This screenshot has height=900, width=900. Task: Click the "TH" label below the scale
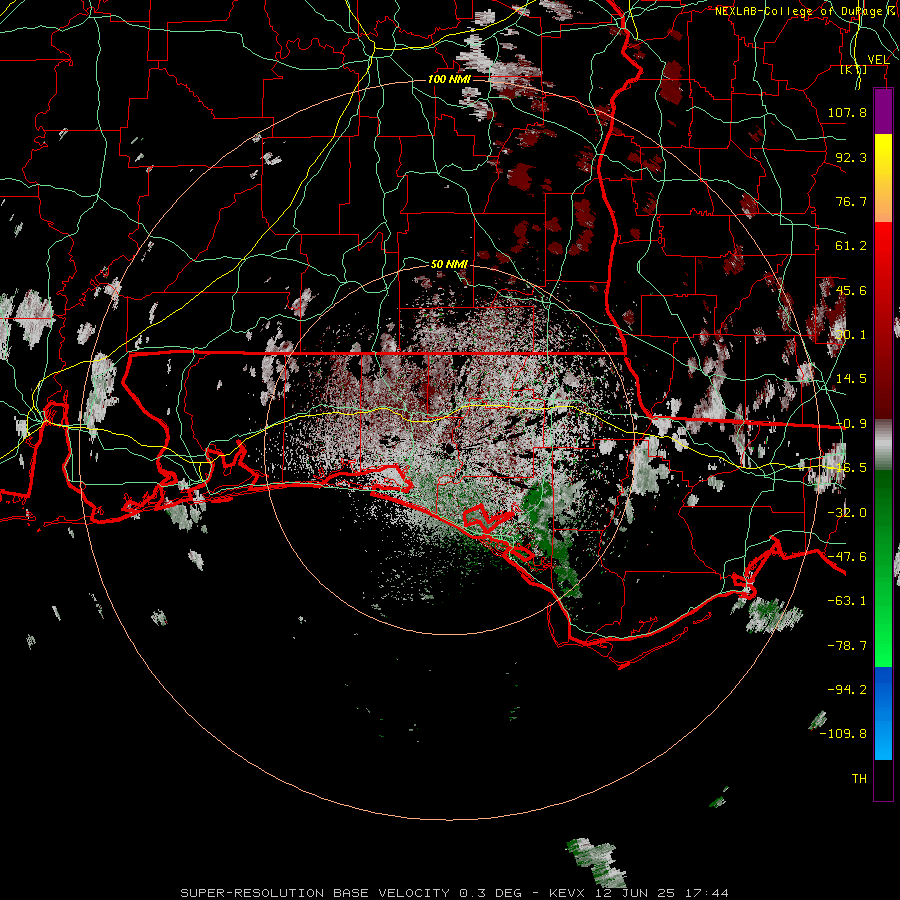coord(859,779)
